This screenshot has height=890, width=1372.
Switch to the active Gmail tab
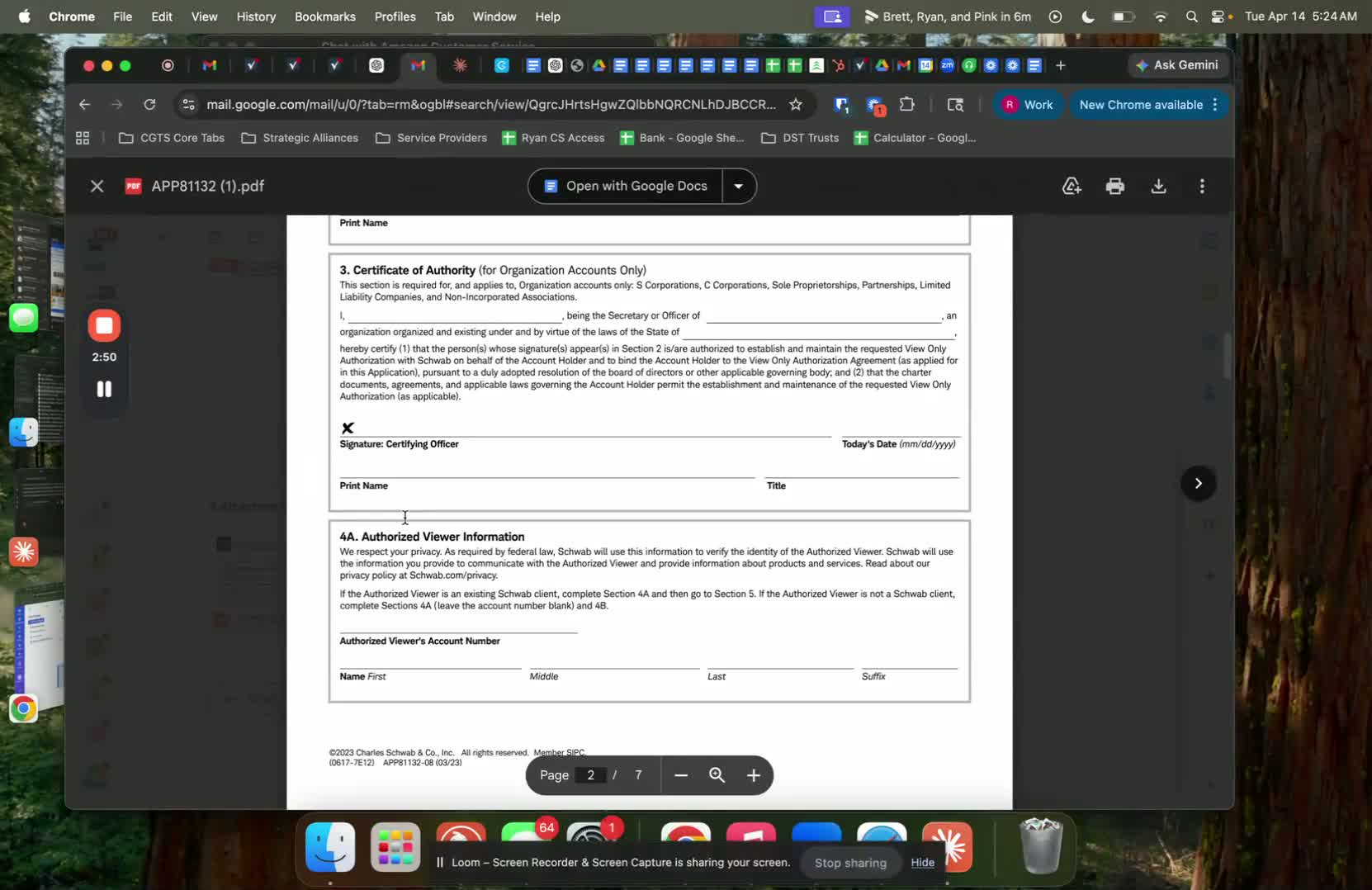pyautogui.click(x=418, y=65)
